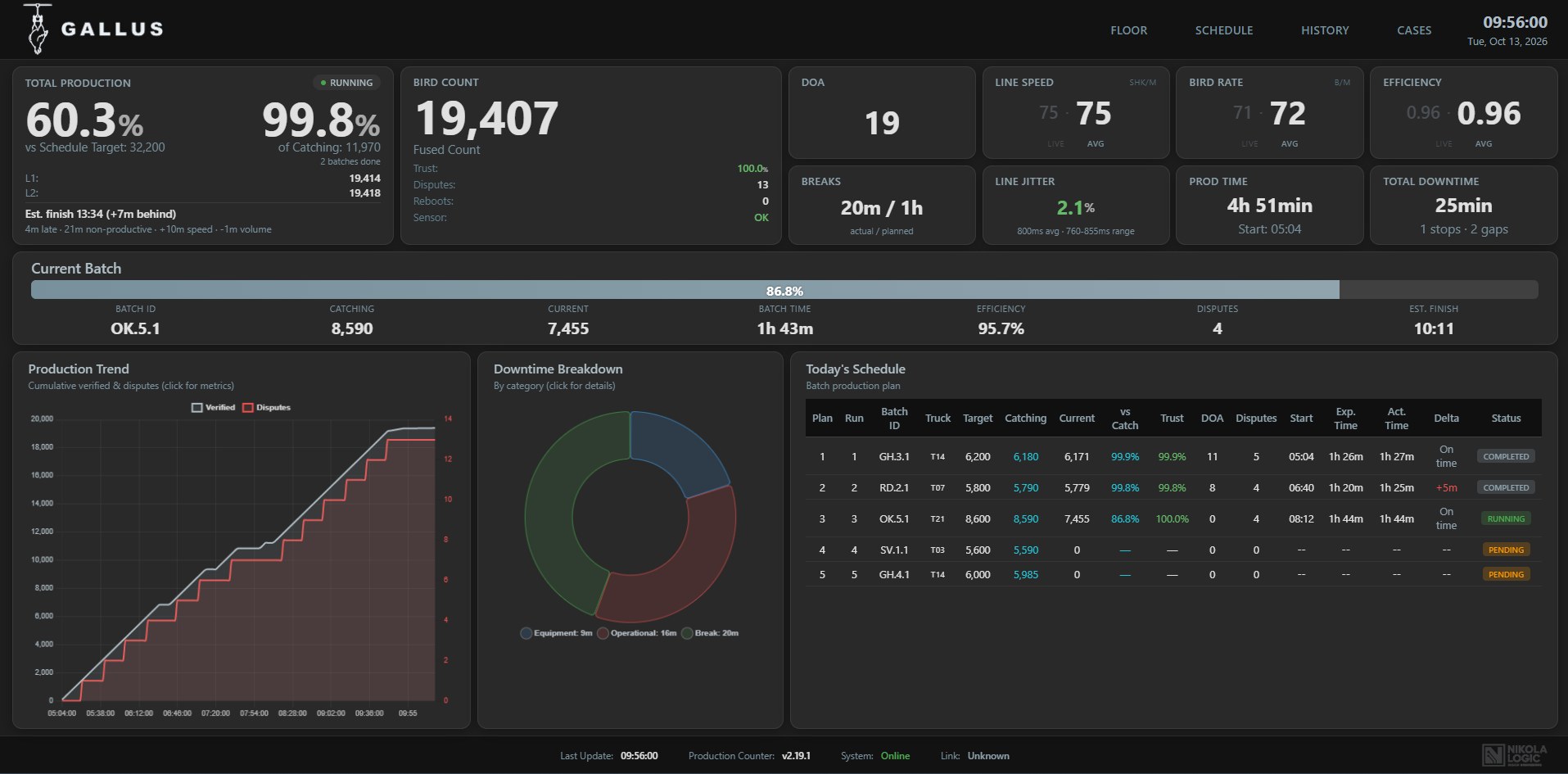Toggle the Operational: 16m legend entry

[x=637, y=633]
